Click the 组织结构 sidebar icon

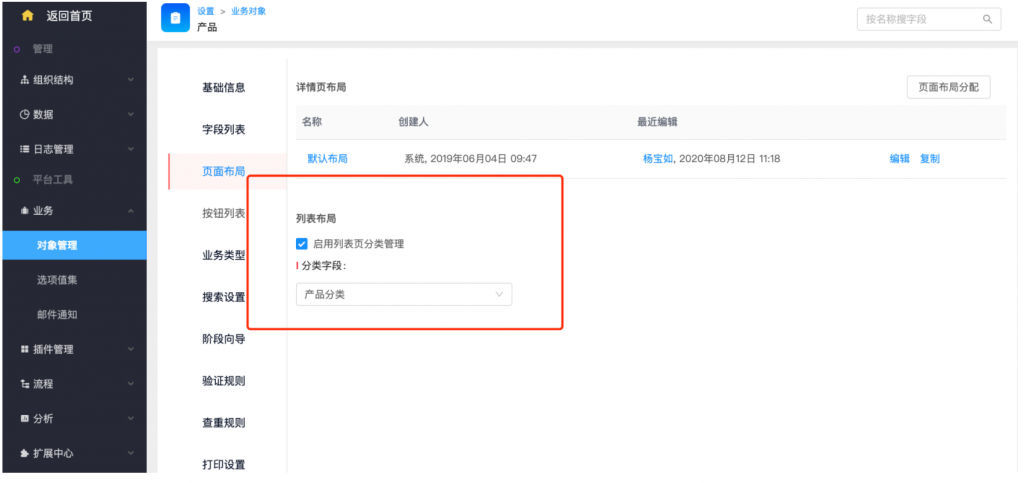(24, 80)
